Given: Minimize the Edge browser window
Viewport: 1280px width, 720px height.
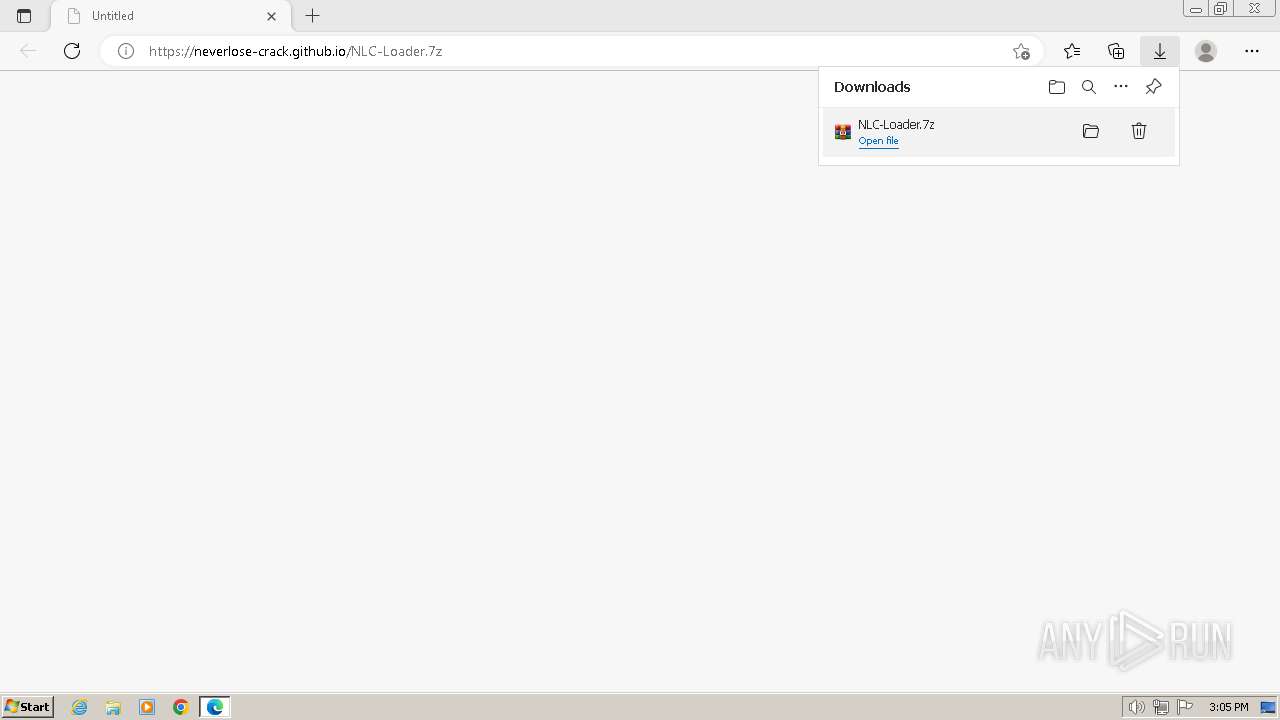Looking at the screenshot, I should point(1196,9).
